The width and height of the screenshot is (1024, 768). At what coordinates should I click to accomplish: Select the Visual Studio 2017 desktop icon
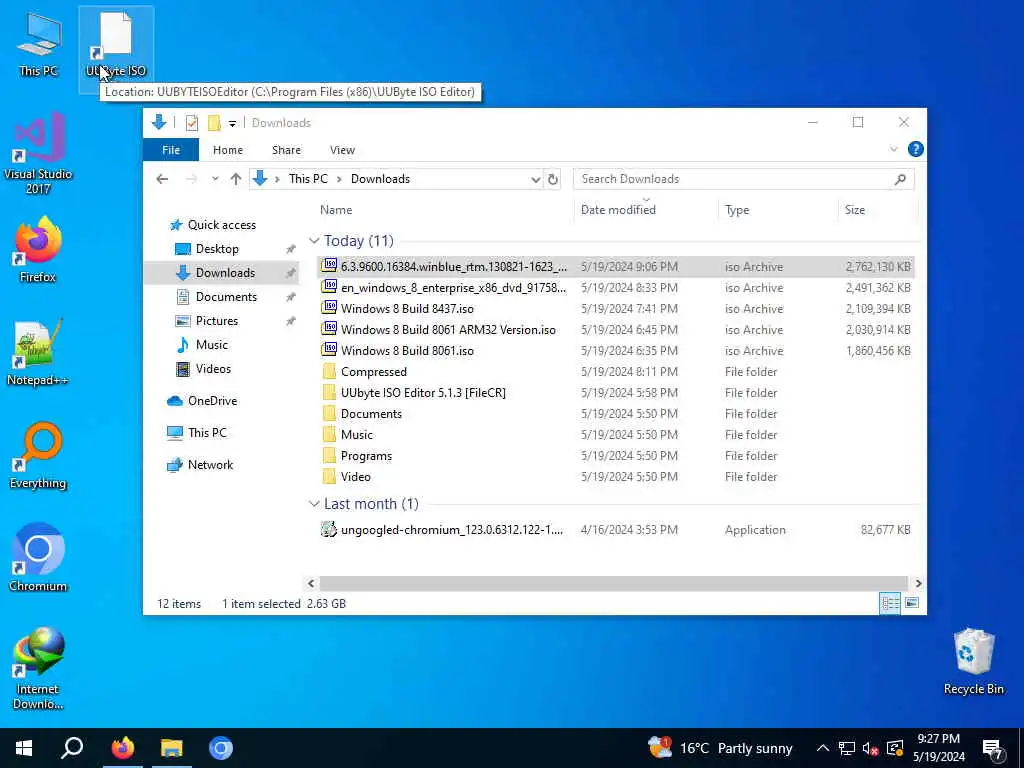pyautogui.click(x=38, y=153)
